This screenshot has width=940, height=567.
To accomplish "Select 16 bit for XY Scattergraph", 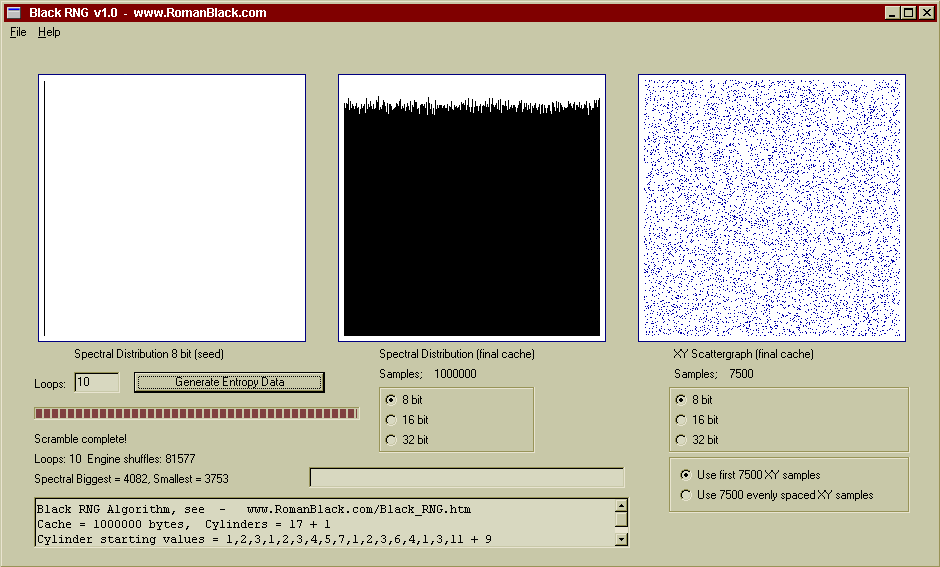I will coord(682,420).
